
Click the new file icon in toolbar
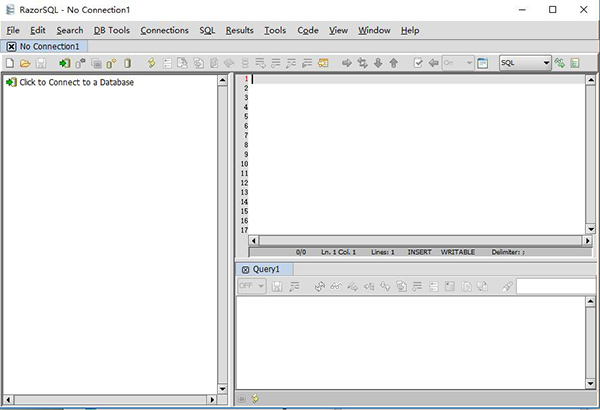[10, 63]
